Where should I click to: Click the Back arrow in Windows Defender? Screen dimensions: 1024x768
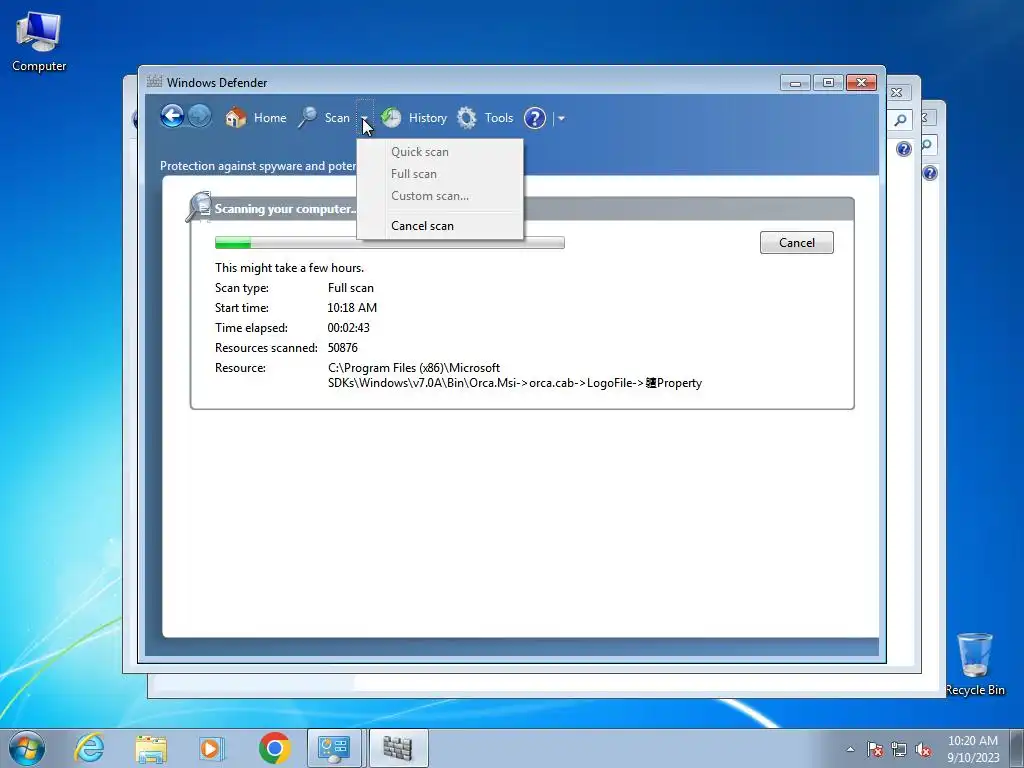[x=172, y=117]
